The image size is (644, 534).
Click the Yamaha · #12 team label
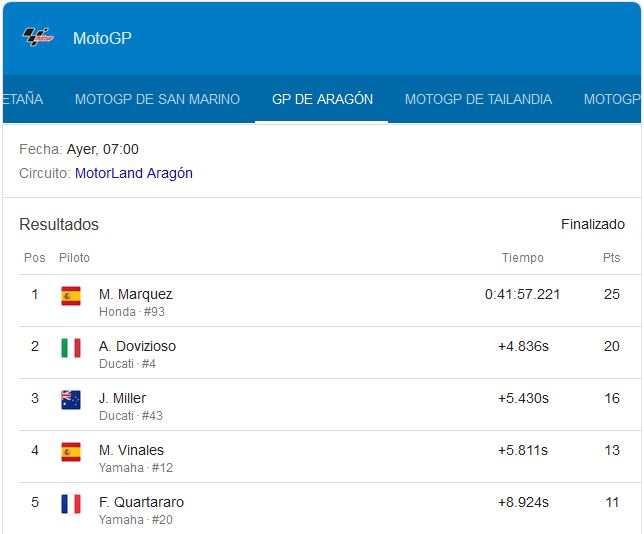136,467
